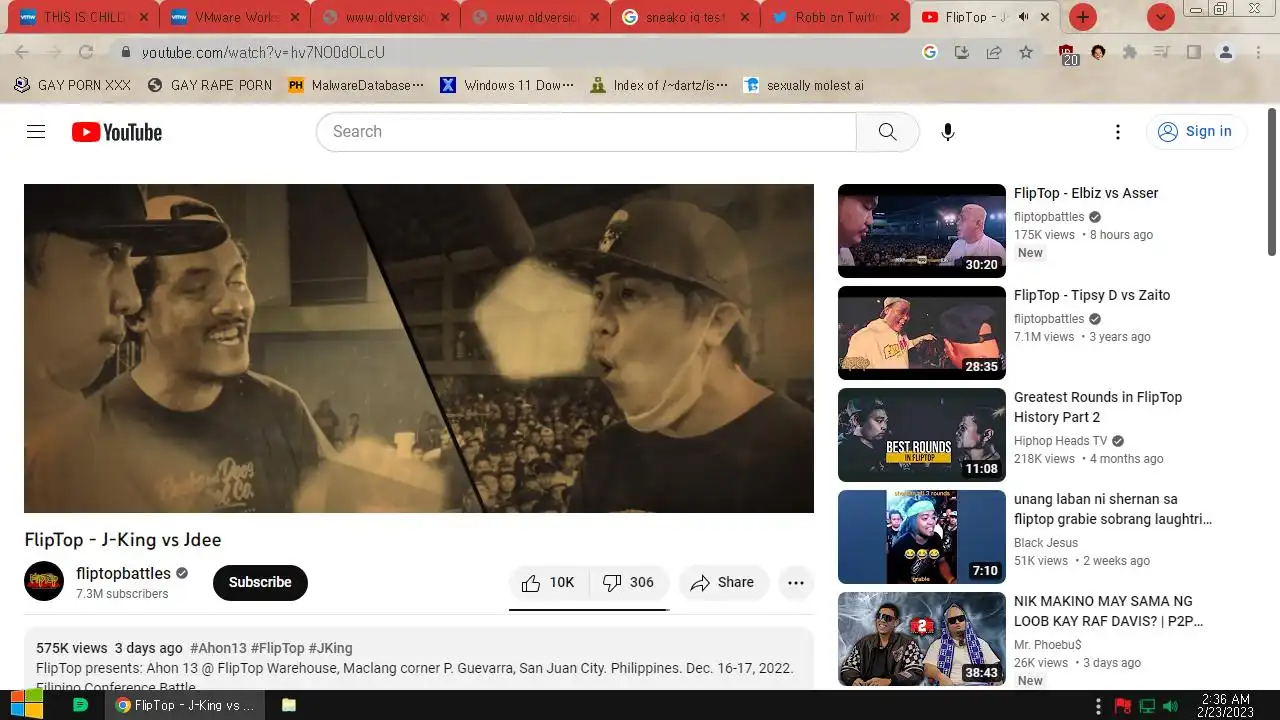Click the #JKing hashtag

(330, 648)
